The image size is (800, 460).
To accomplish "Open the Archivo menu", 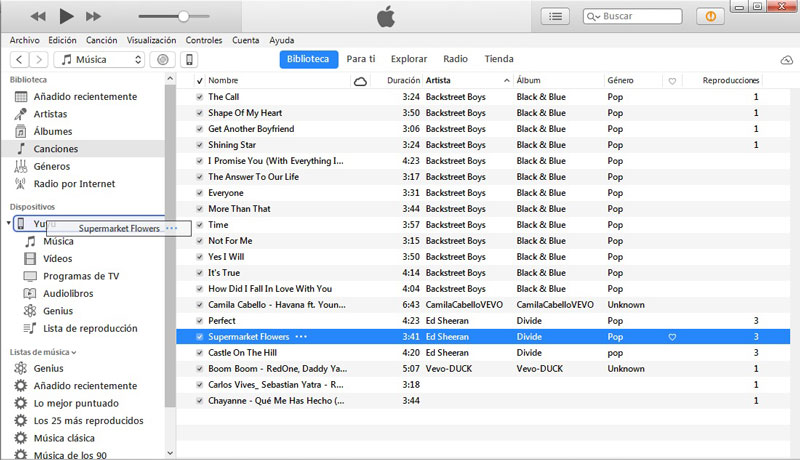I will pos(24,40).
